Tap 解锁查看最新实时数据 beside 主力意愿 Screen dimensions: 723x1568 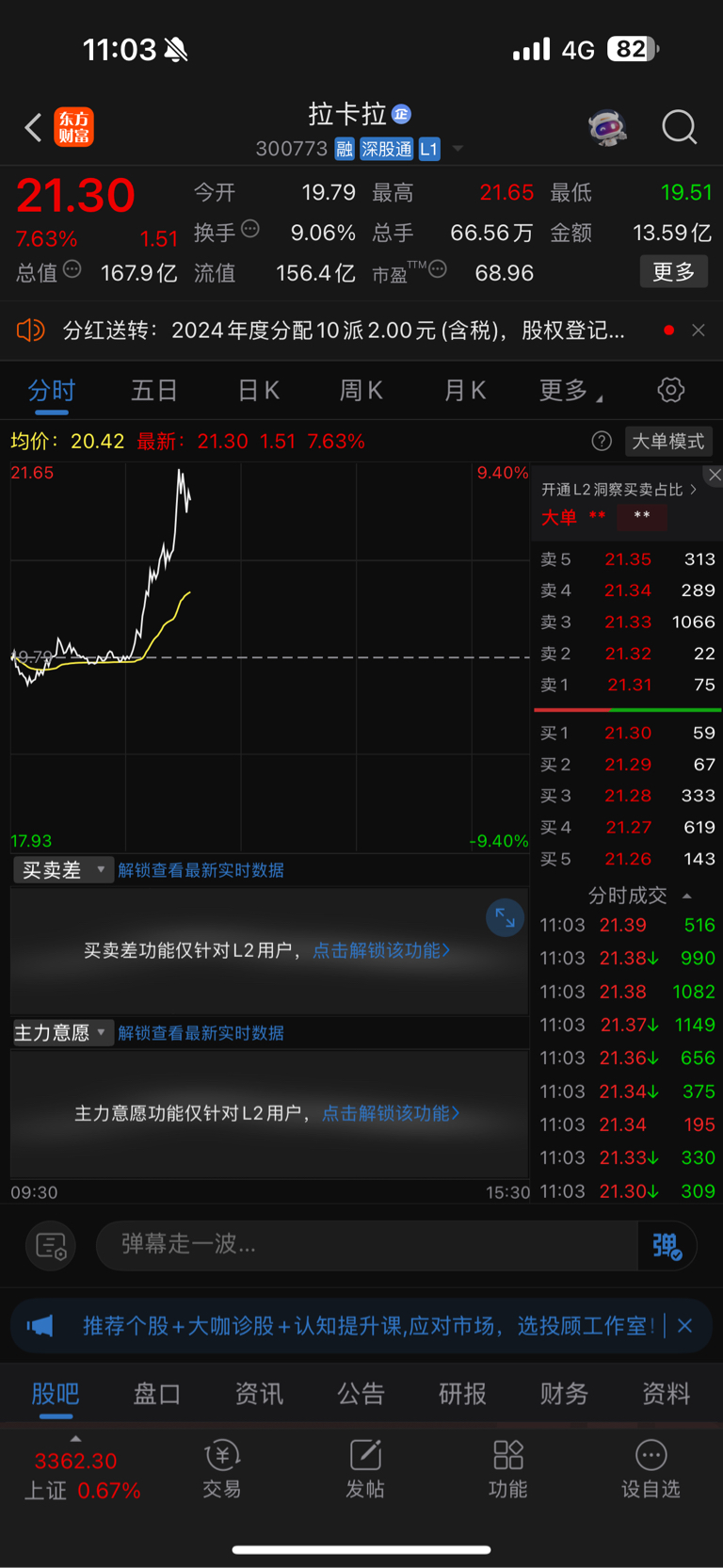[x=201, y=1033]
